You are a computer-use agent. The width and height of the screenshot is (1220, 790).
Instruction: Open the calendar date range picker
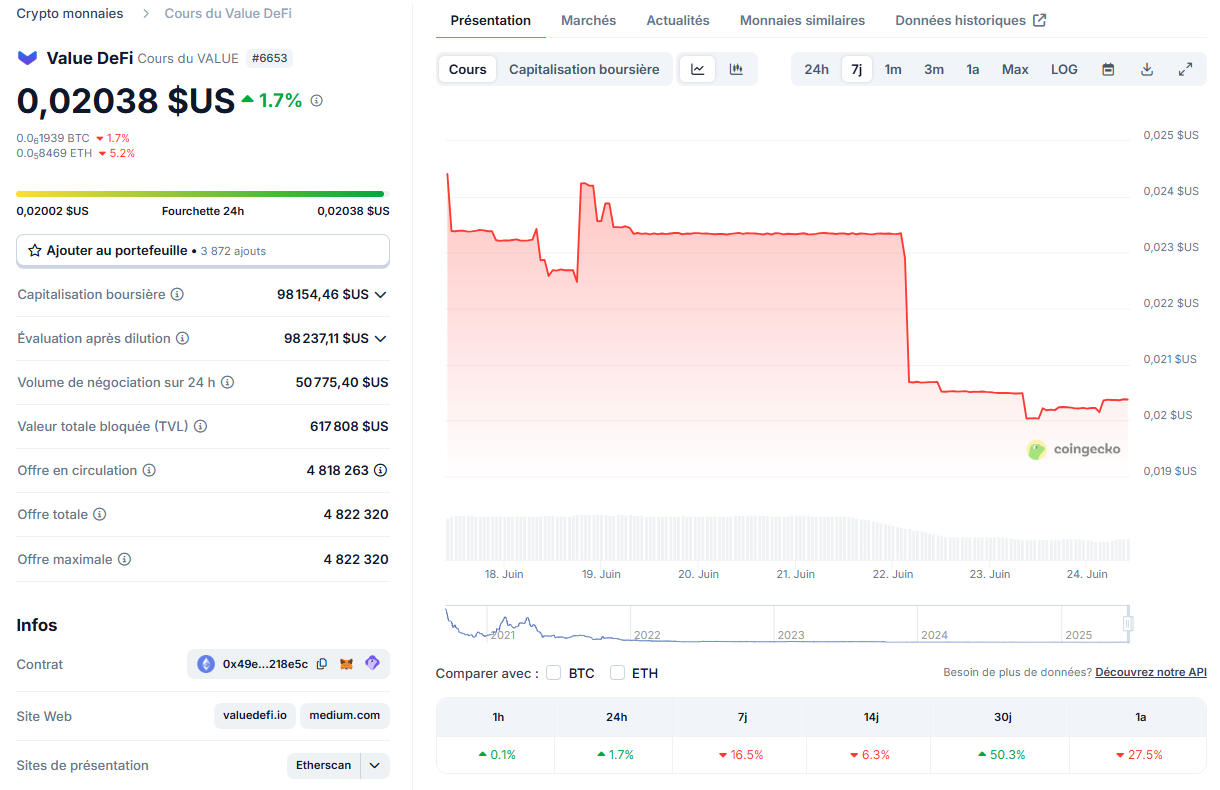1108,69
